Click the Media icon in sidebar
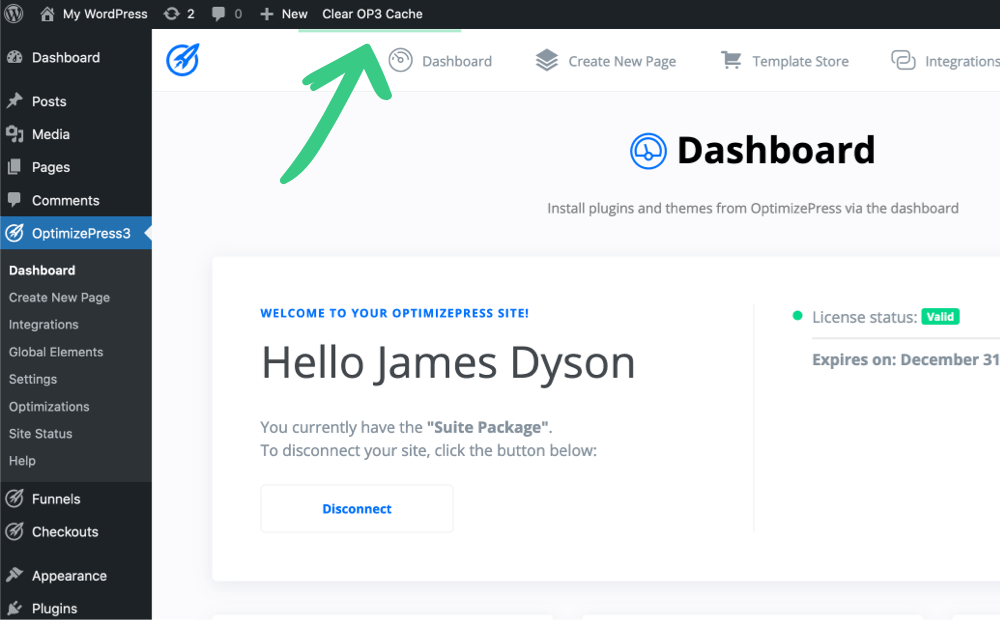1000x620 pixels. (x=15, y=134)
